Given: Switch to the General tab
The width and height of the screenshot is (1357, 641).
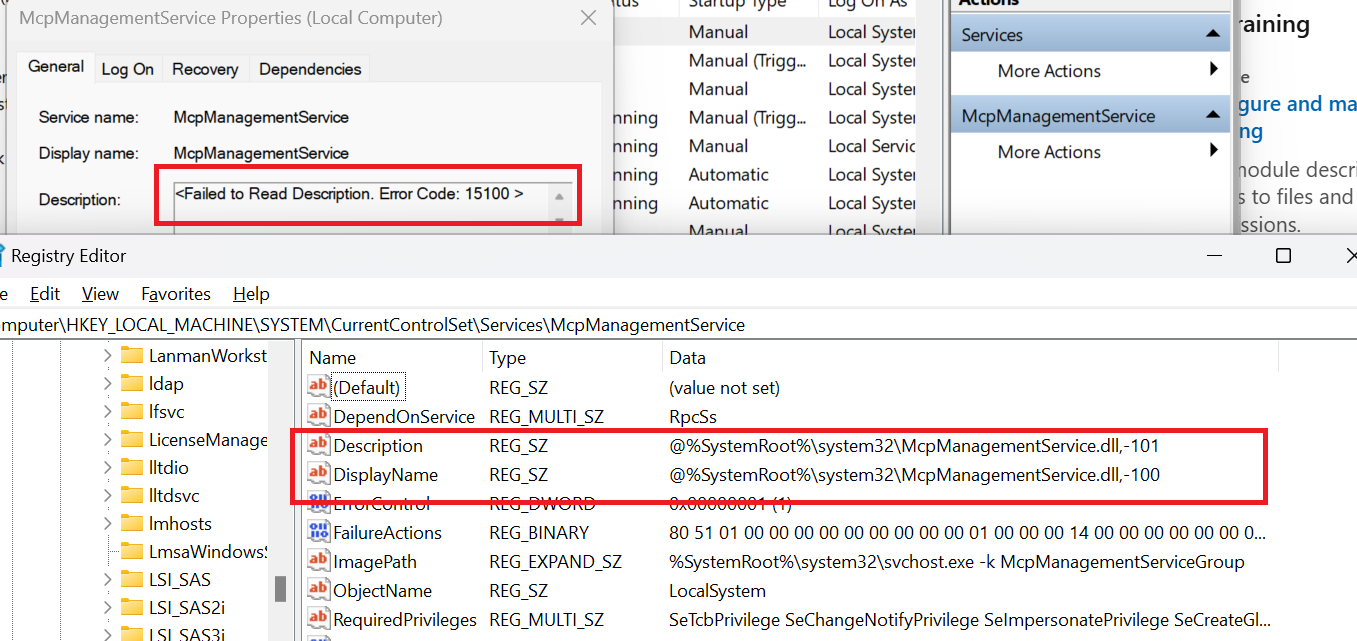Looking at the screenshot, I should point(56,66).
